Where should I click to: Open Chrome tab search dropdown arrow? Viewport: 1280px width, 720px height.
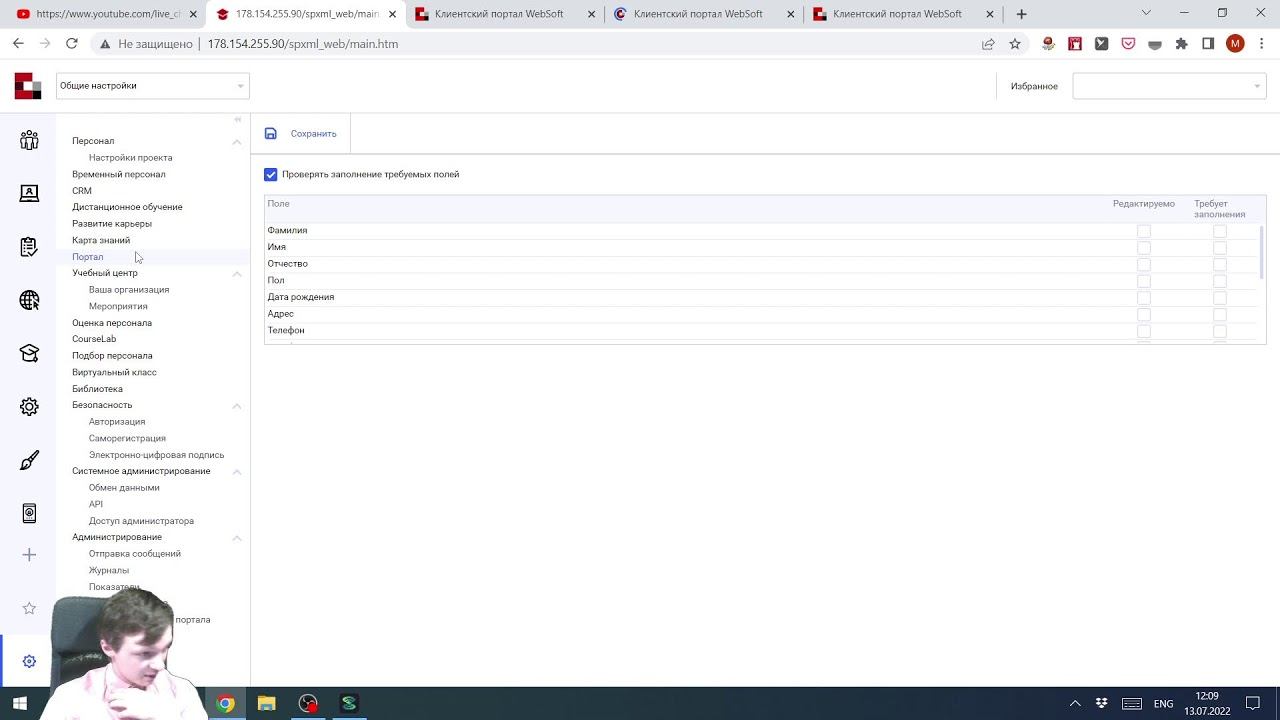click(1146, 14)
